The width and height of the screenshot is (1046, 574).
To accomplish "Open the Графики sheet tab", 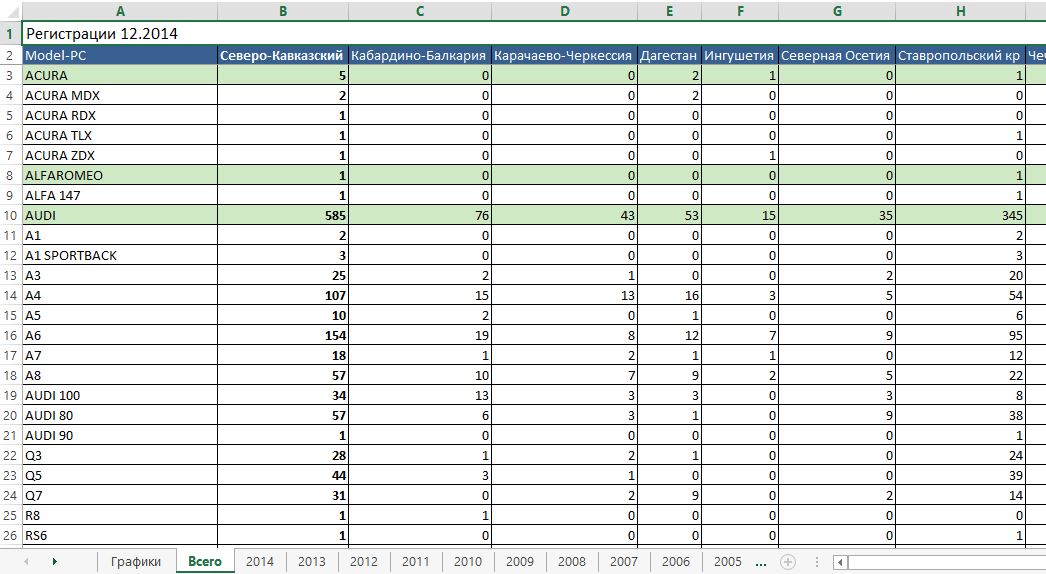I will click(136, 562).
